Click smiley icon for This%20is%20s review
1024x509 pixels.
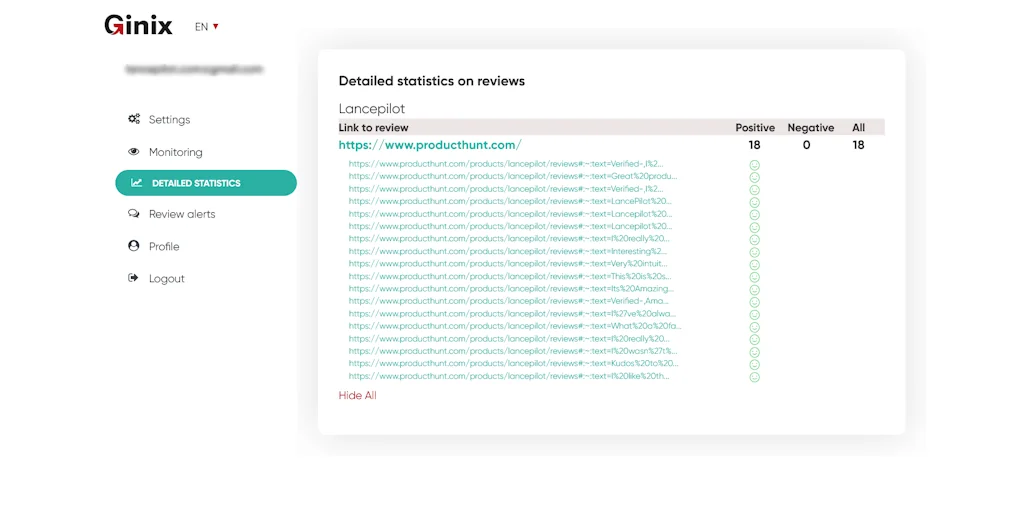(754, 277)
